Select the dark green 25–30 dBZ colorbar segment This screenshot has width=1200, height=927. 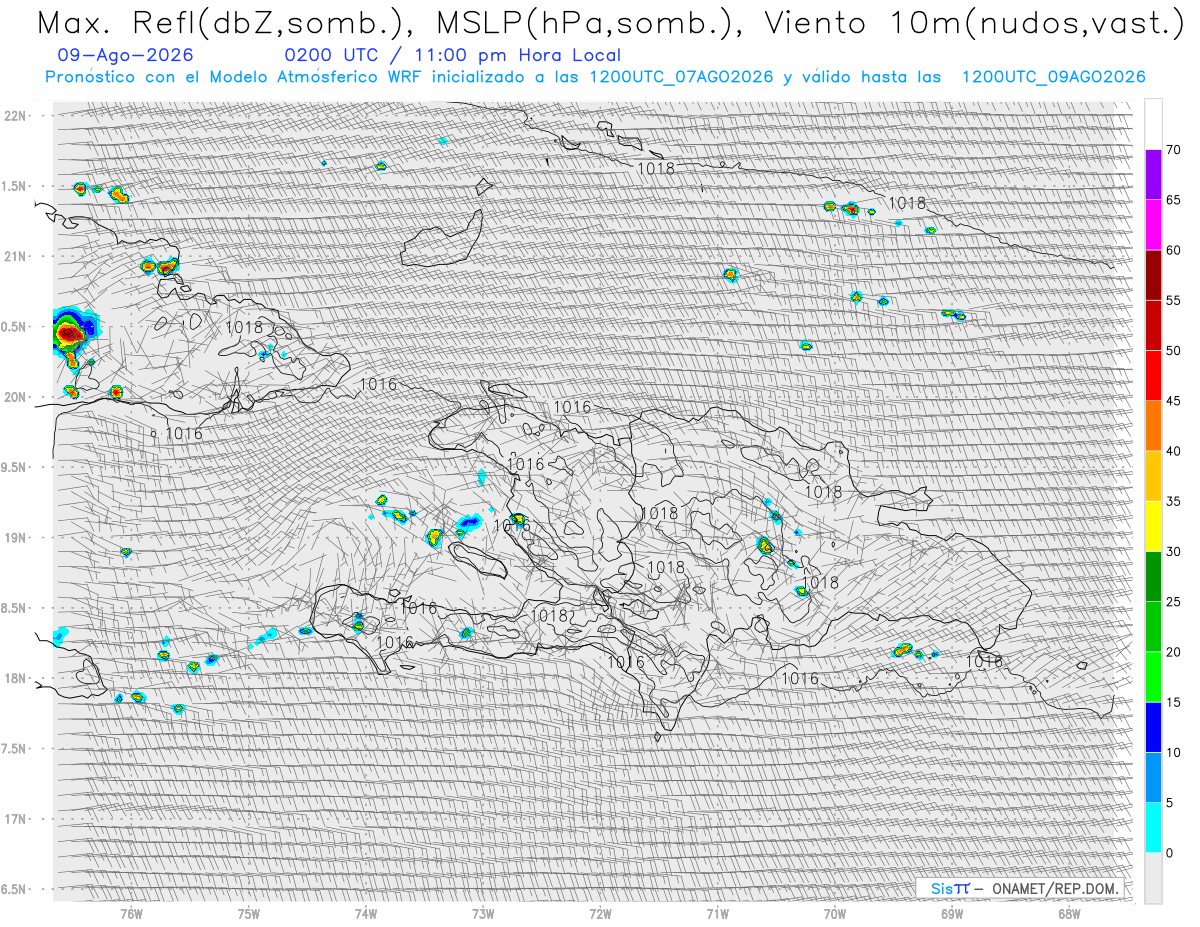click(1153, 577)
